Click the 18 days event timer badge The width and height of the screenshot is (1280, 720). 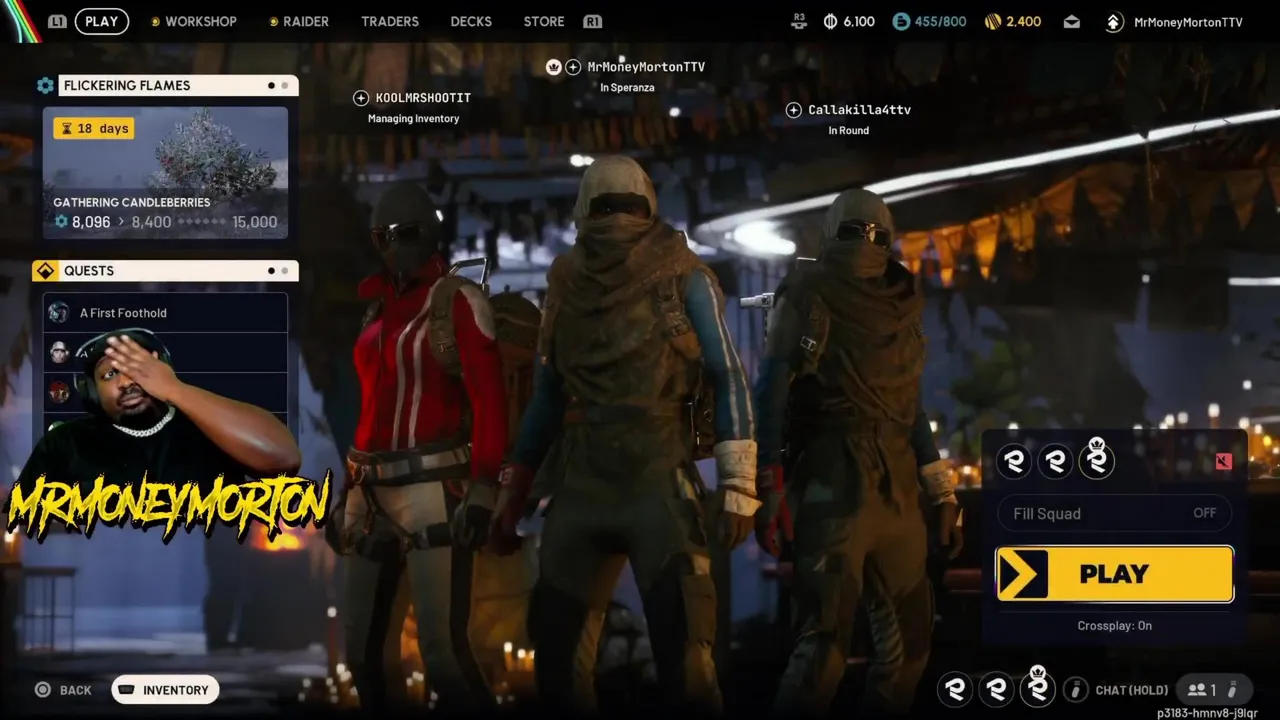click(x=93, y=128)
